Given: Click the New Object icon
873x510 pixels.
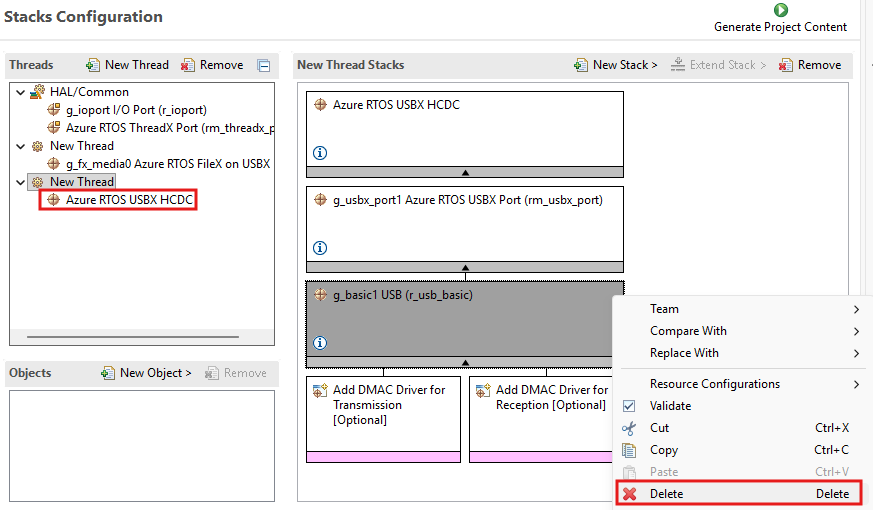Looking at the screenshot, I should (x=108, y=373).
